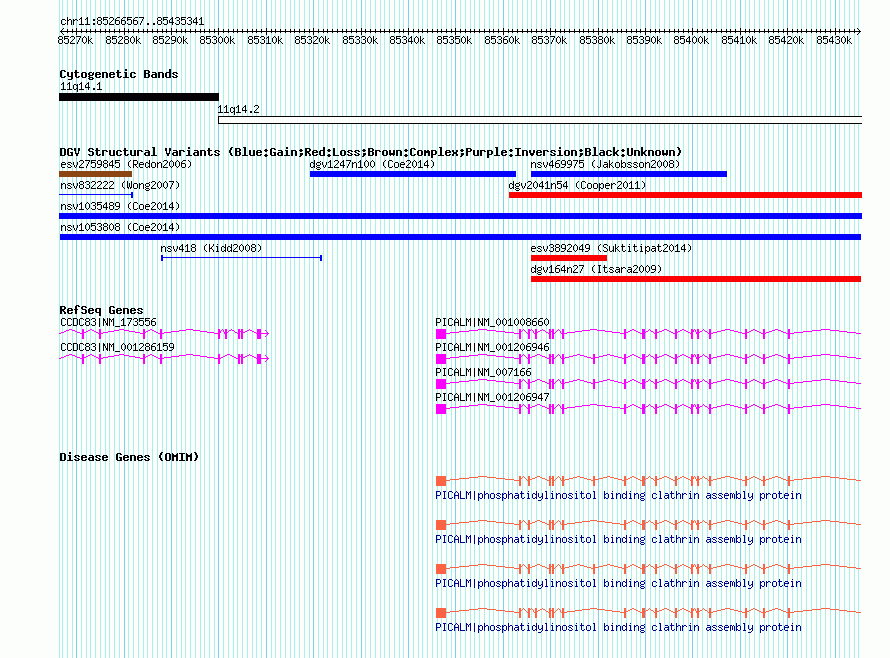Click the 85310k ruler position label

point(265,40)
